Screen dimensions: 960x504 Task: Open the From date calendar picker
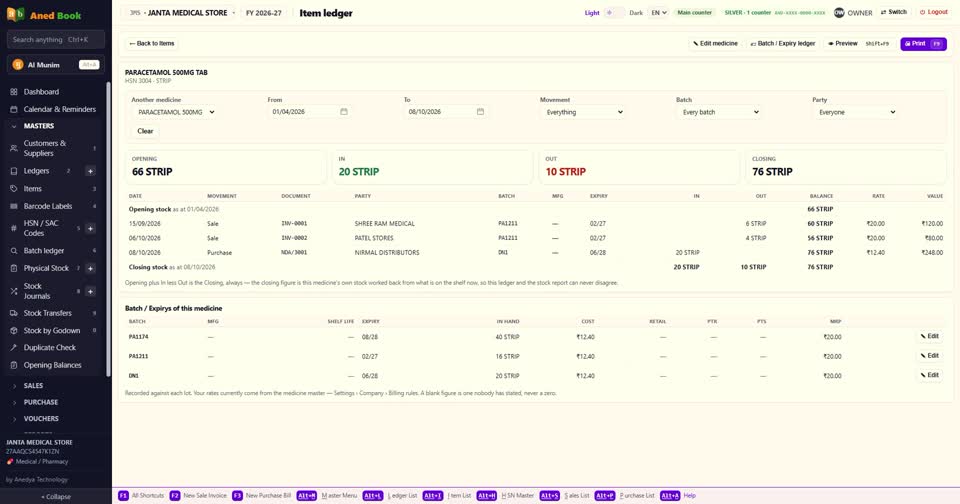[x=344, y=111]
